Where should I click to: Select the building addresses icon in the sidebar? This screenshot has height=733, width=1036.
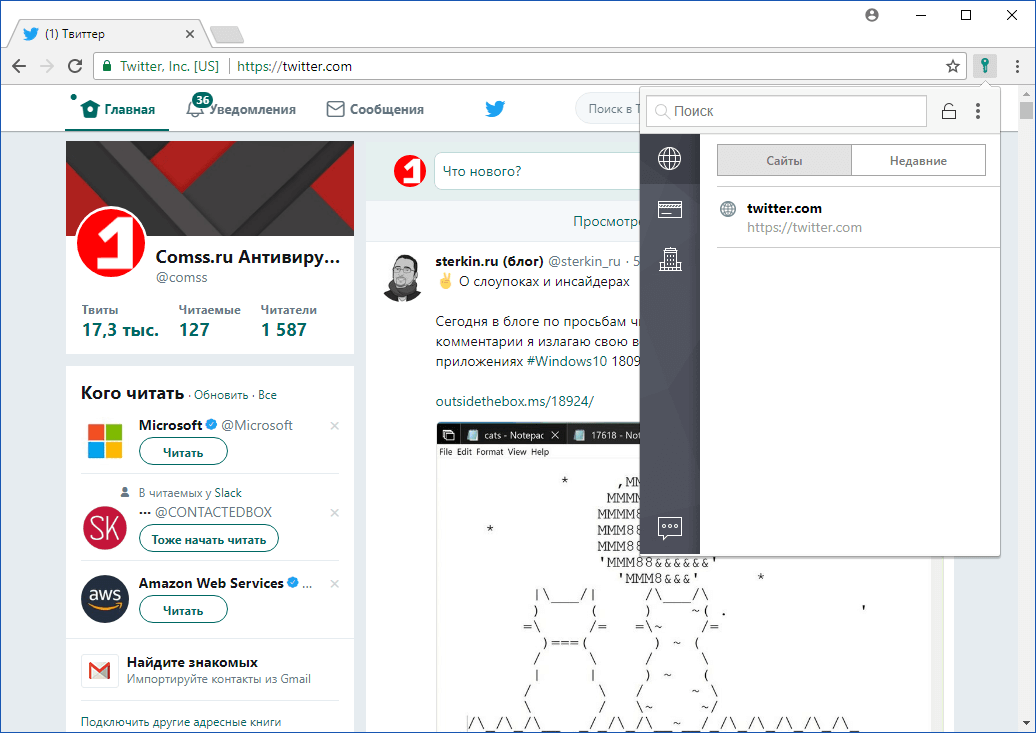[669, 259]
